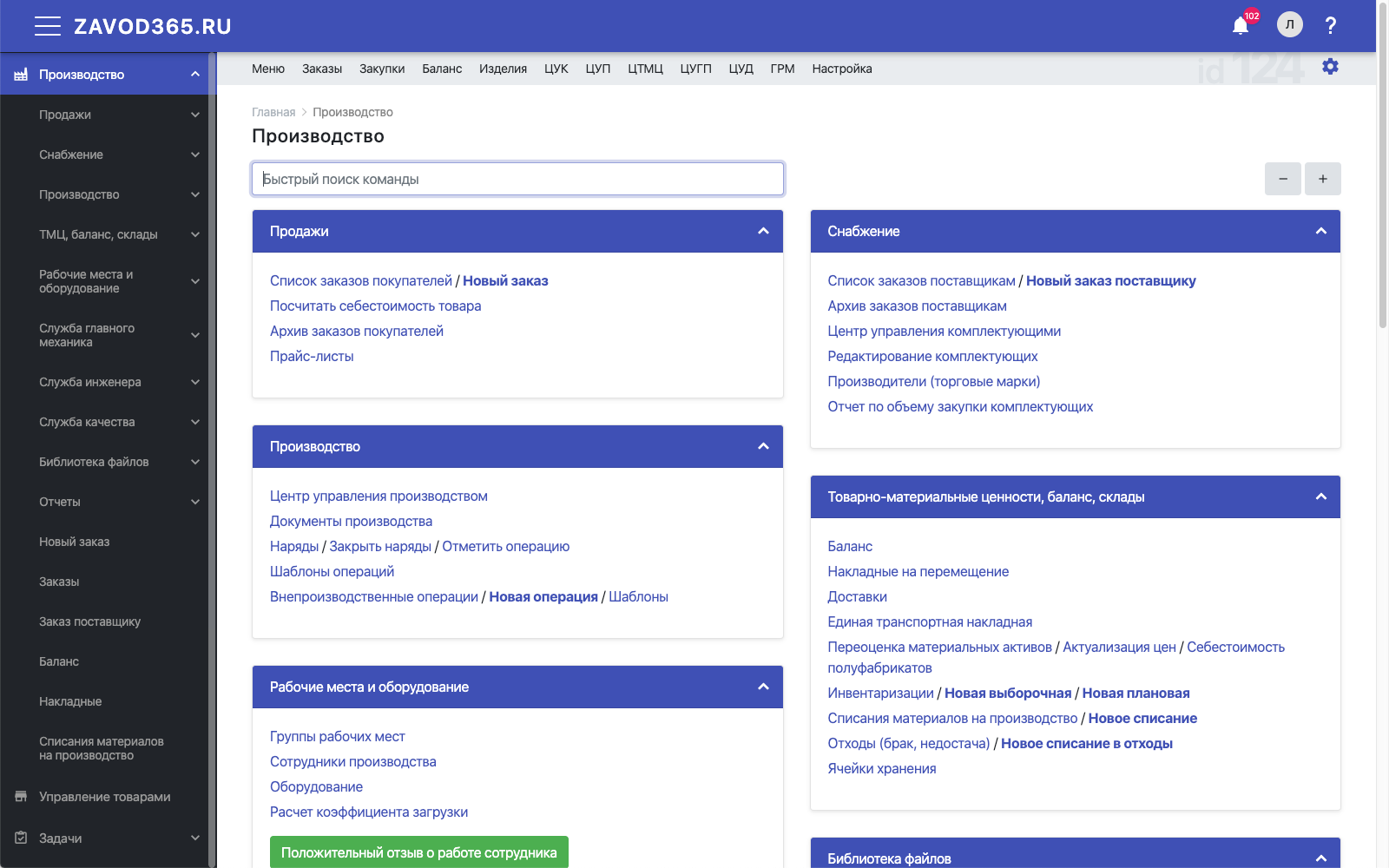Expand sidebar ТМЦ, баланс, склады submenu

coord(195,234)
